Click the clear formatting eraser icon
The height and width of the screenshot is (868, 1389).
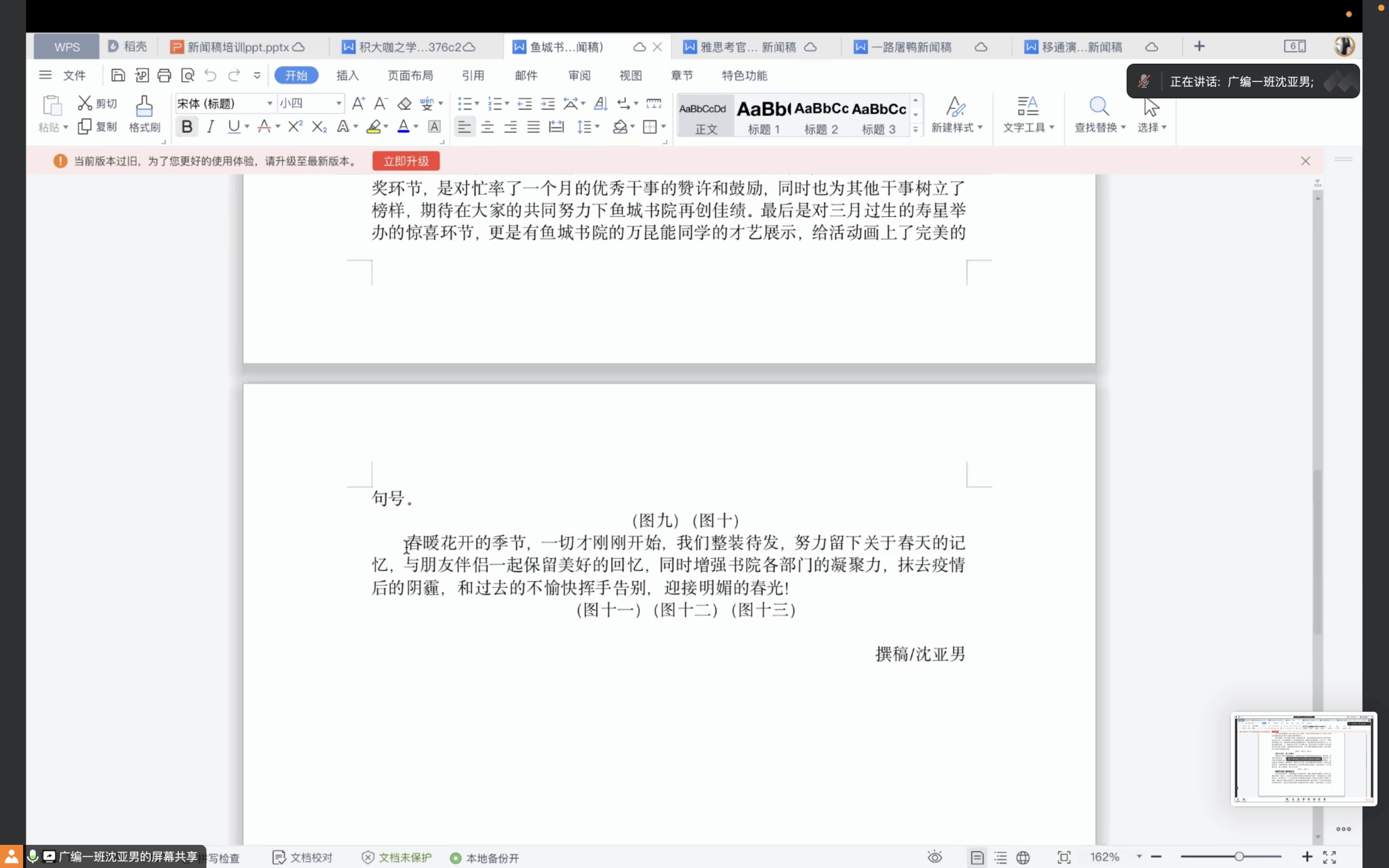click(404, 104)
